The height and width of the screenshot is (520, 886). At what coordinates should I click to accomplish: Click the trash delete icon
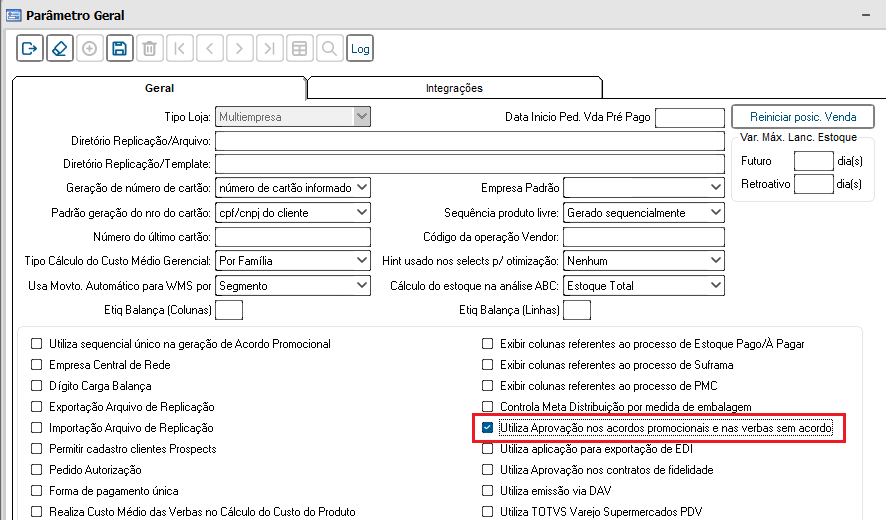pos(149,49)
